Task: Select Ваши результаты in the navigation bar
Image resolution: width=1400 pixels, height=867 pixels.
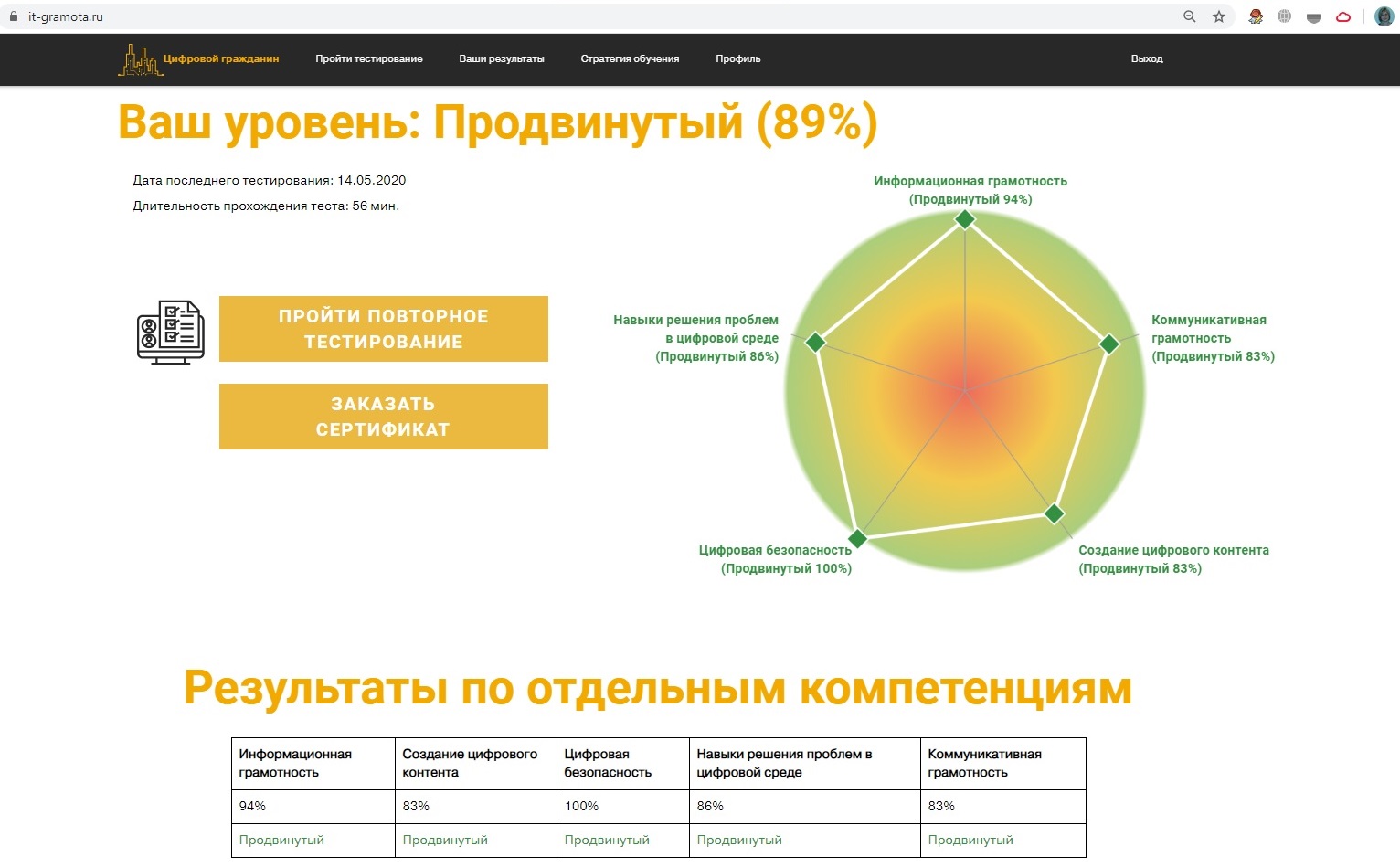Action: point(502,58)
